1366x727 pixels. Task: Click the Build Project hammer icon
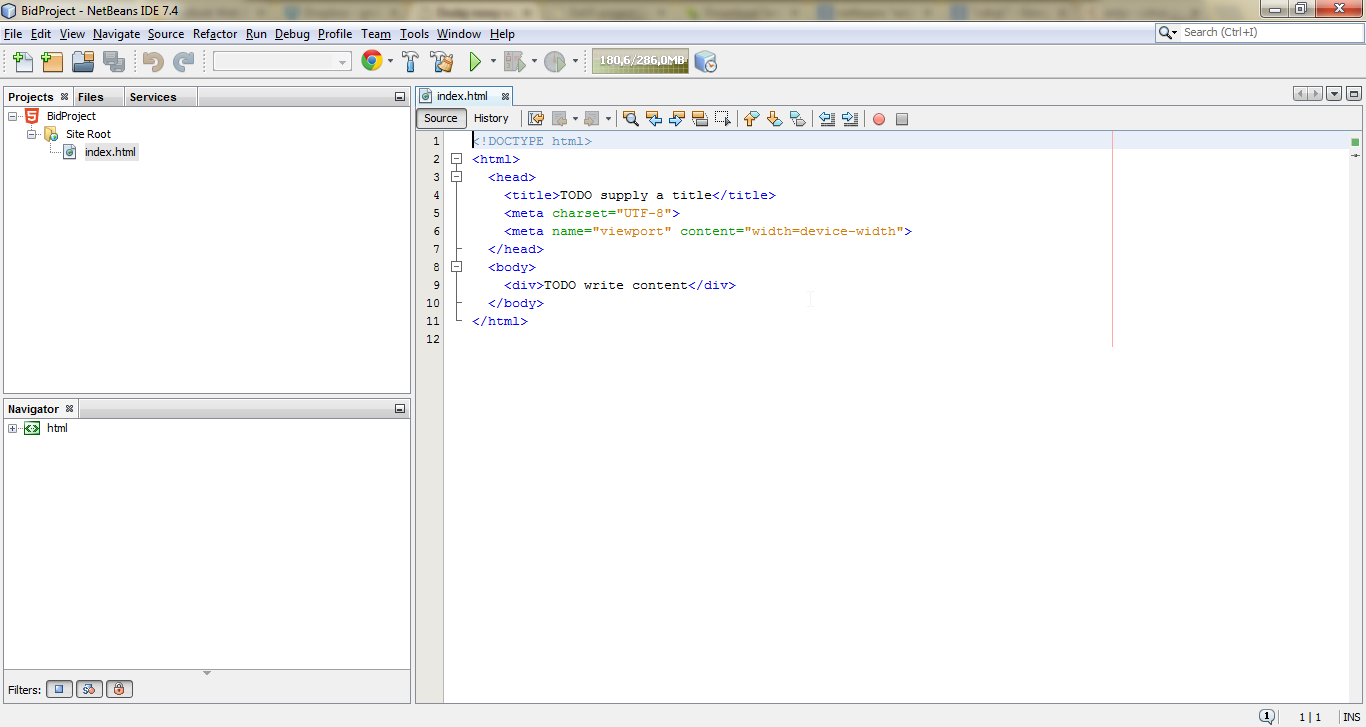pos(410,62)
